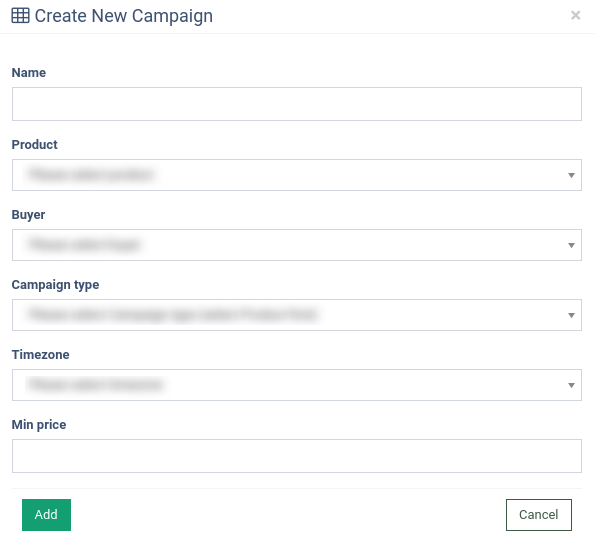The width and height of the screenshot is (595, 553).
Task: Click the Campaign type dropdown arrow
Action: pos(571,315)
